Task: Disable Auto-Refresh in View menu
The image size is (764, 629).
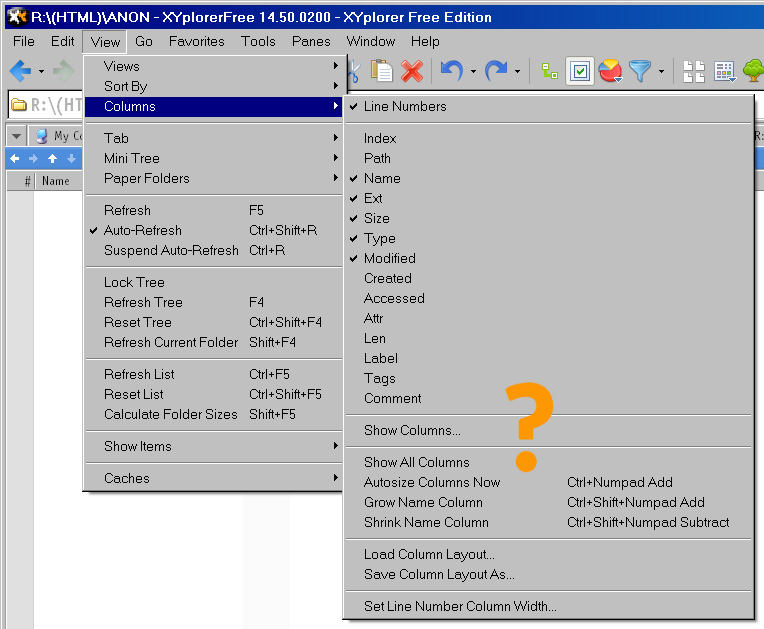Action: pos(214,230)
